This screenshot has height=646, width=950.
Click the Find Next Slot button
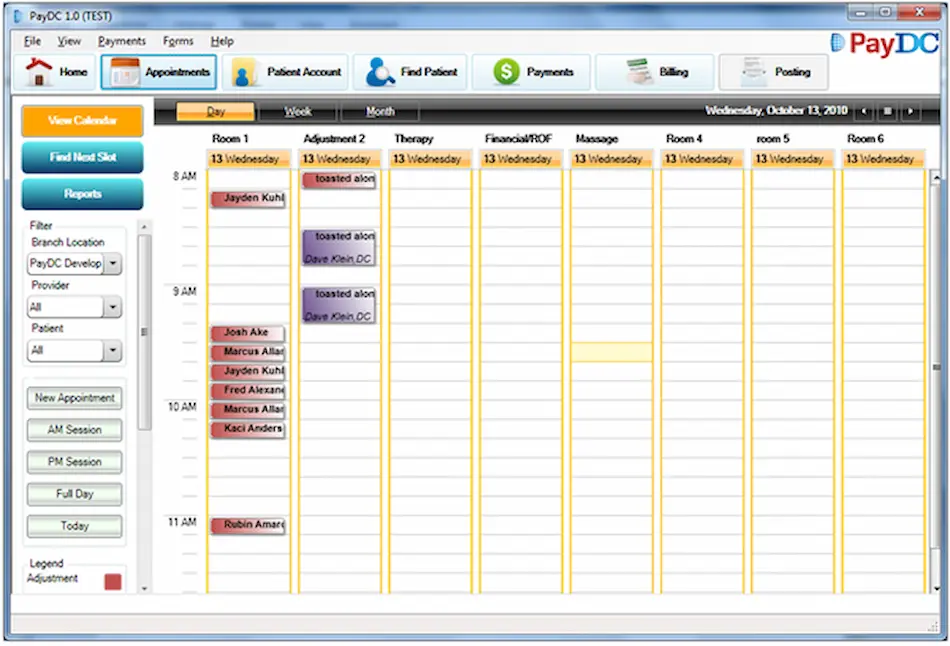pyautogui.click(x=81, y=157)
